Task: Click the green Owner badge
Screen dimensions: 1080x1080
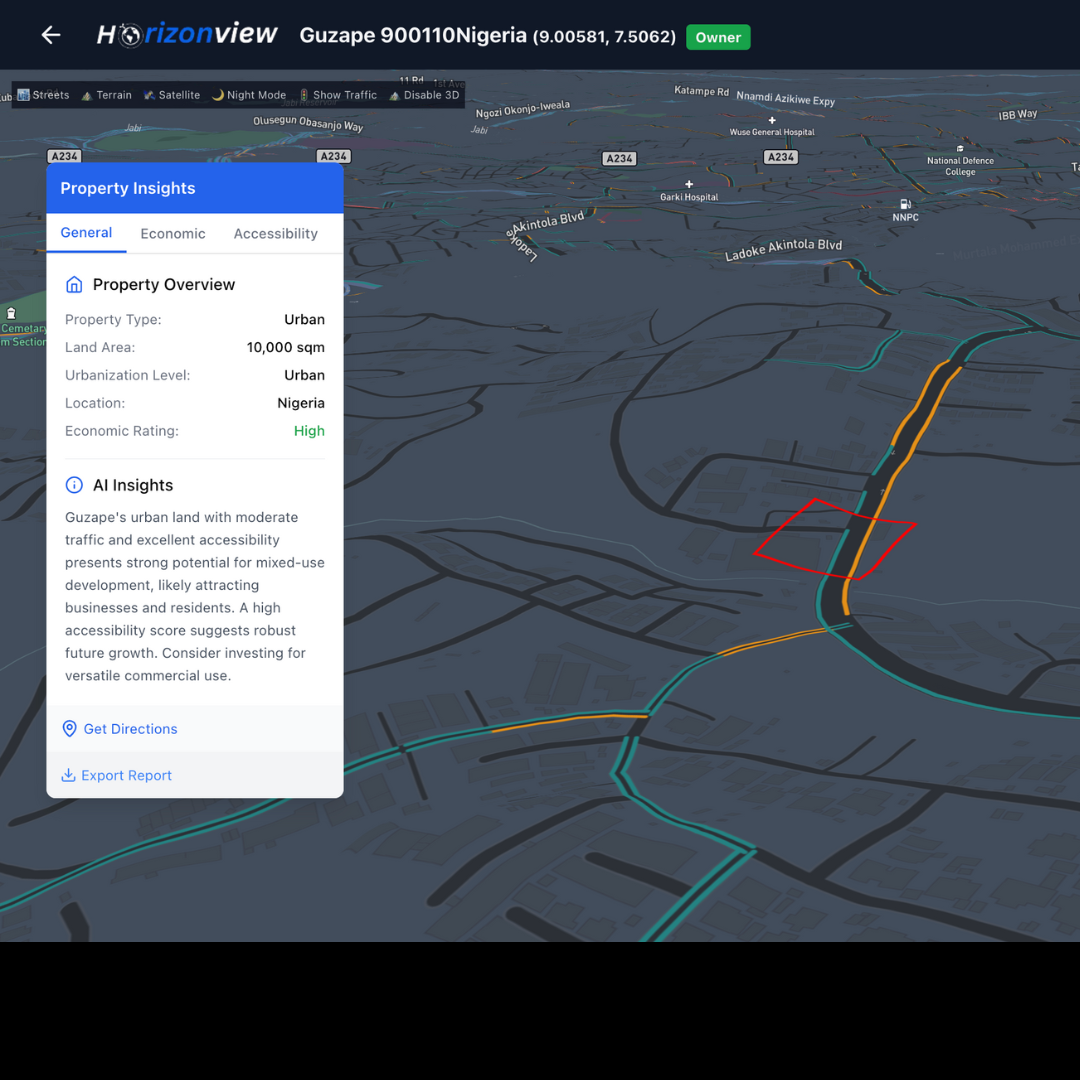Action: (x=718, y=37)
